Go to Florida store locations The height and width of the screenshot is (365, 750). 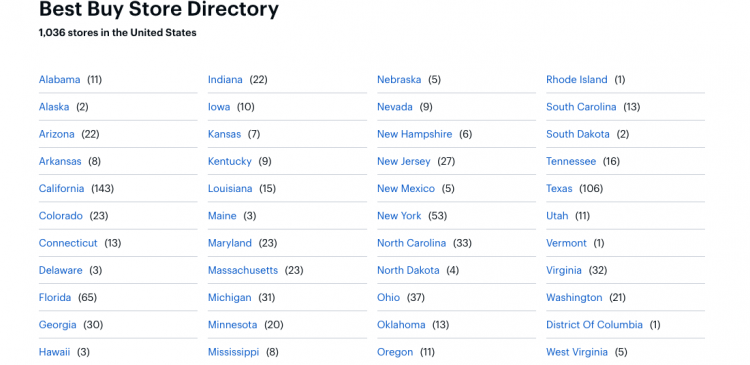(x=55, y=298)
